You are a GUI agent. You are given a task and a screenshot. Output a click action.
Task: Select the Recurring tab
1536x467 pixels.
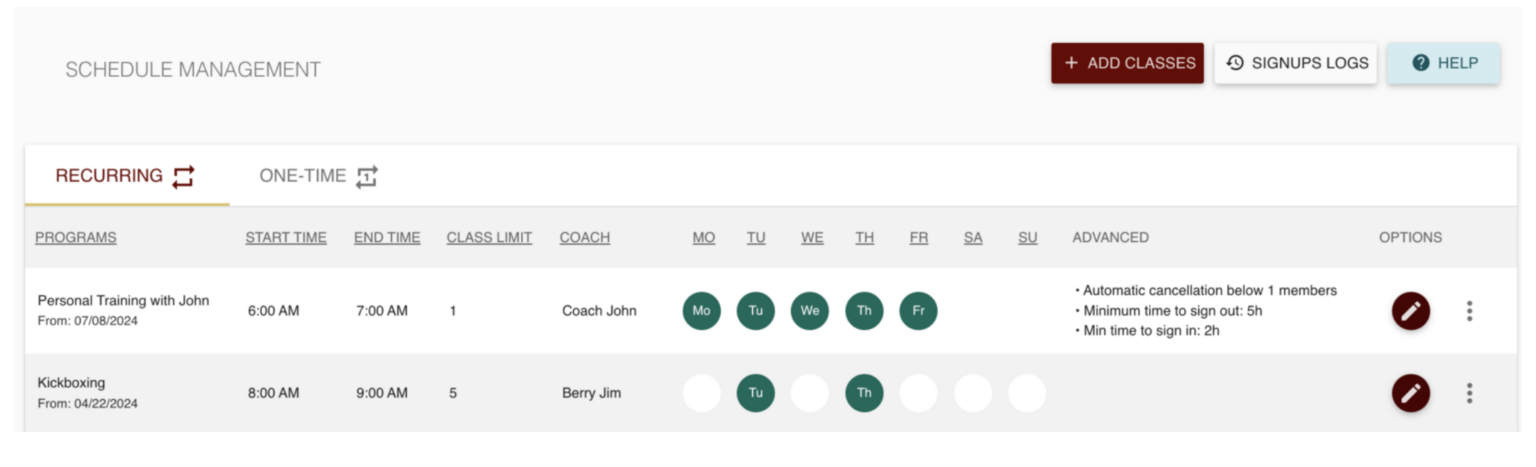[126, 177]
